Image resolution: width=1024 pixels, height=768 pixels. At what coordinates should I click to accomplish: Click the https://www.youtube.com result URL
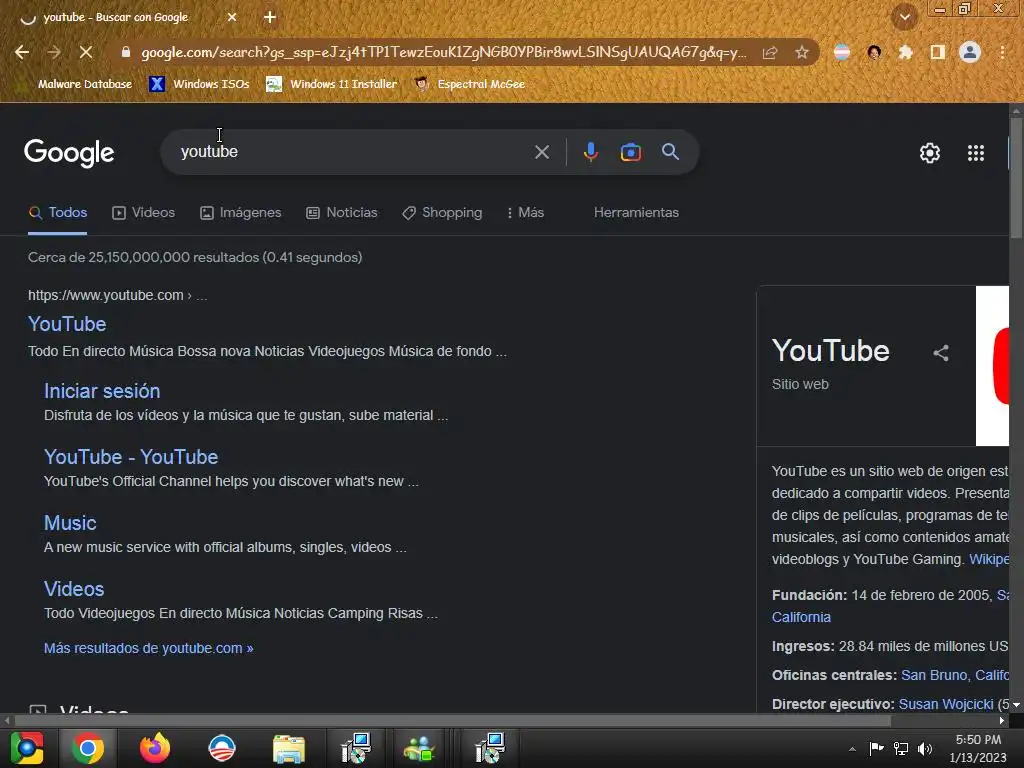click(x=106, y=295)
